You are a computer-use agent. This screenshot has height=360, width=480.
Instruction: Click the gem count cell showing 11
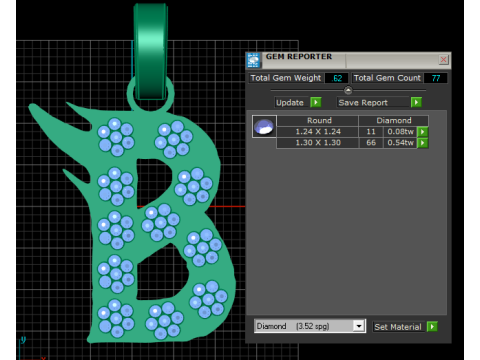(371, 132)
